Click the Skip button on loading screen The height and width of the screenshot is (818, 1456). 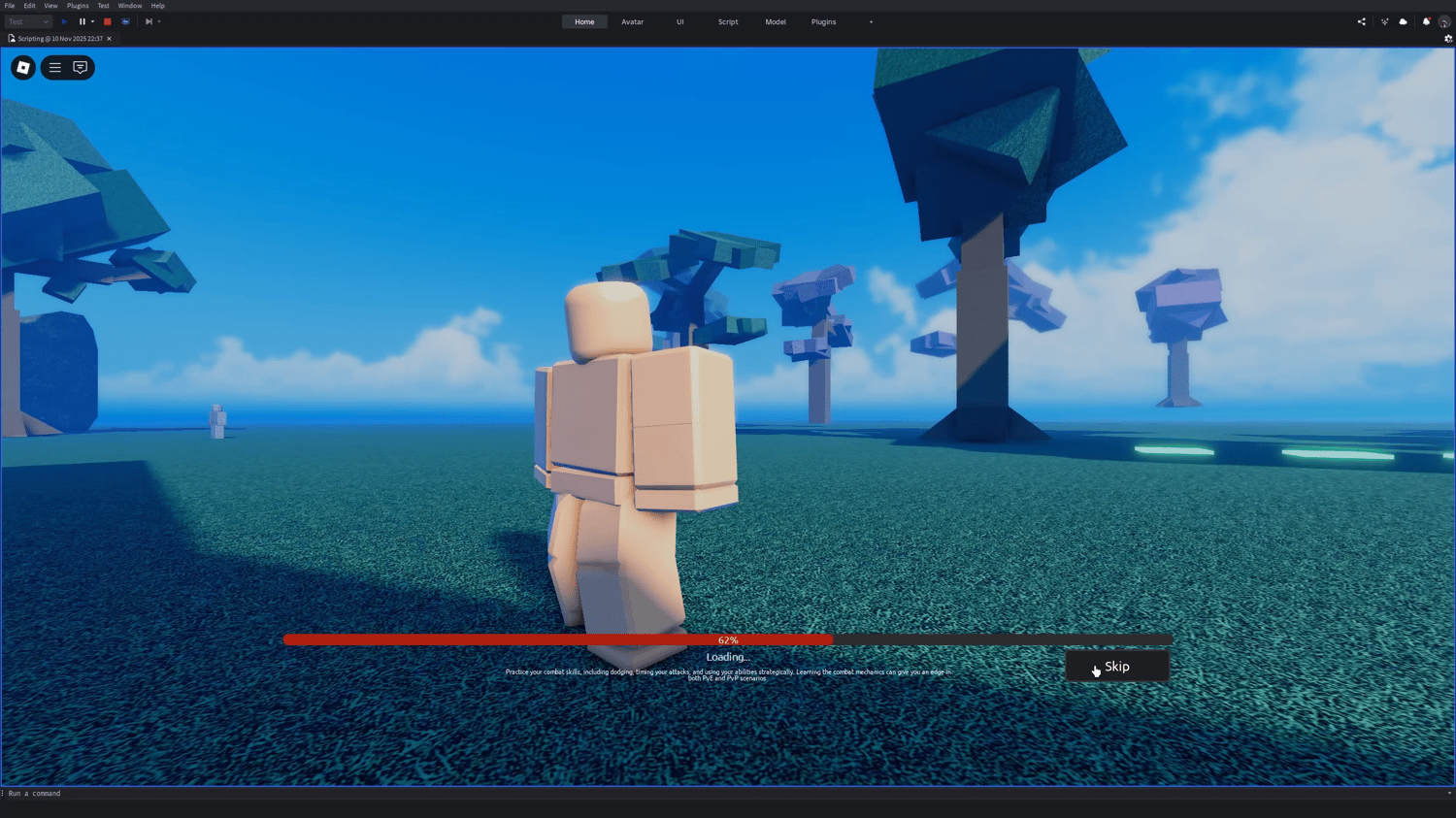point(1117,667)
